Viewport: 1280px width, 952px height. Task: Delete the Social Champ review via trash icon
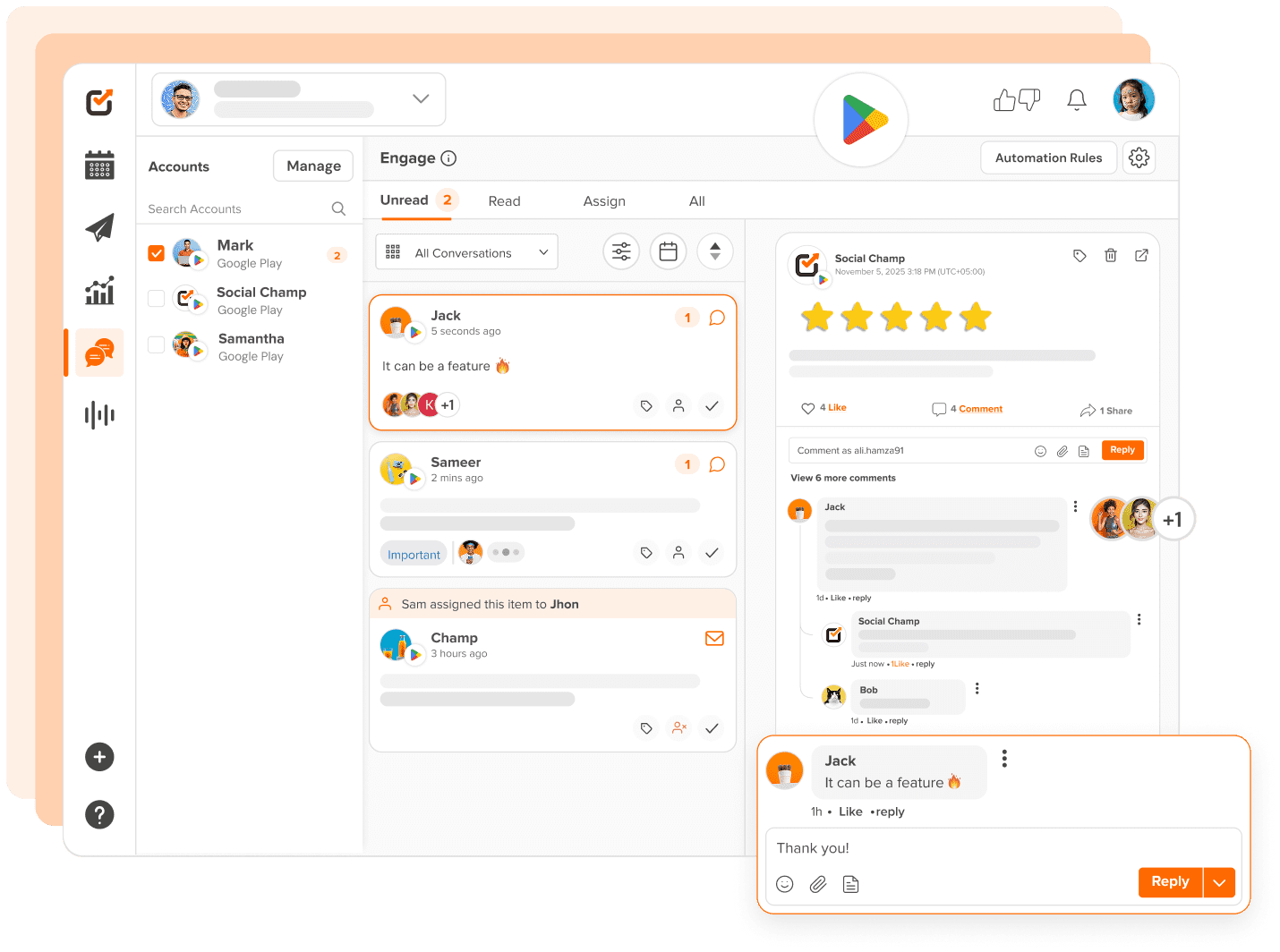coord(1111,256)
